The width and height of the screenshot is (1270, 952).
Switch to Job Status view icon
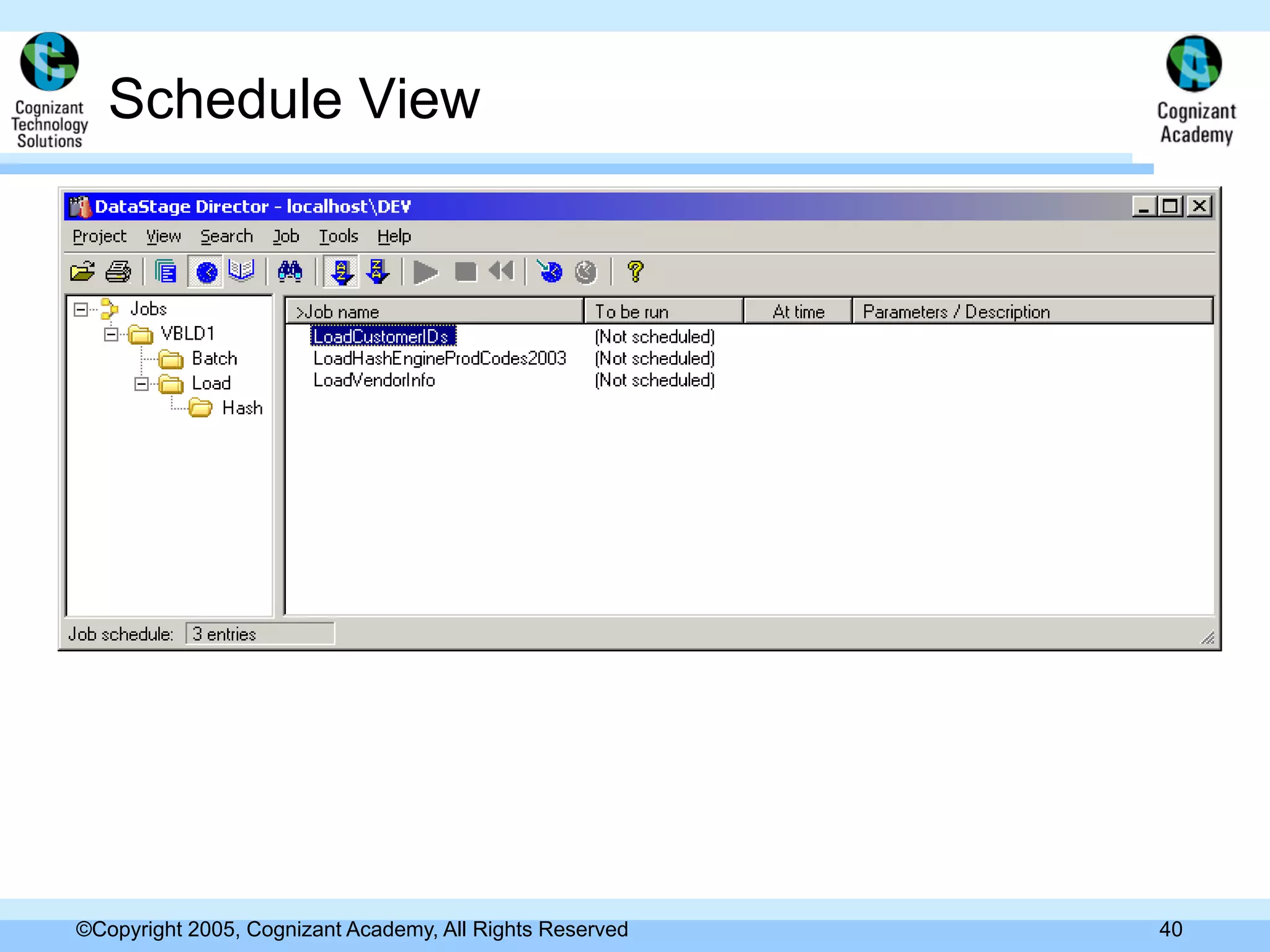[166, 271]
